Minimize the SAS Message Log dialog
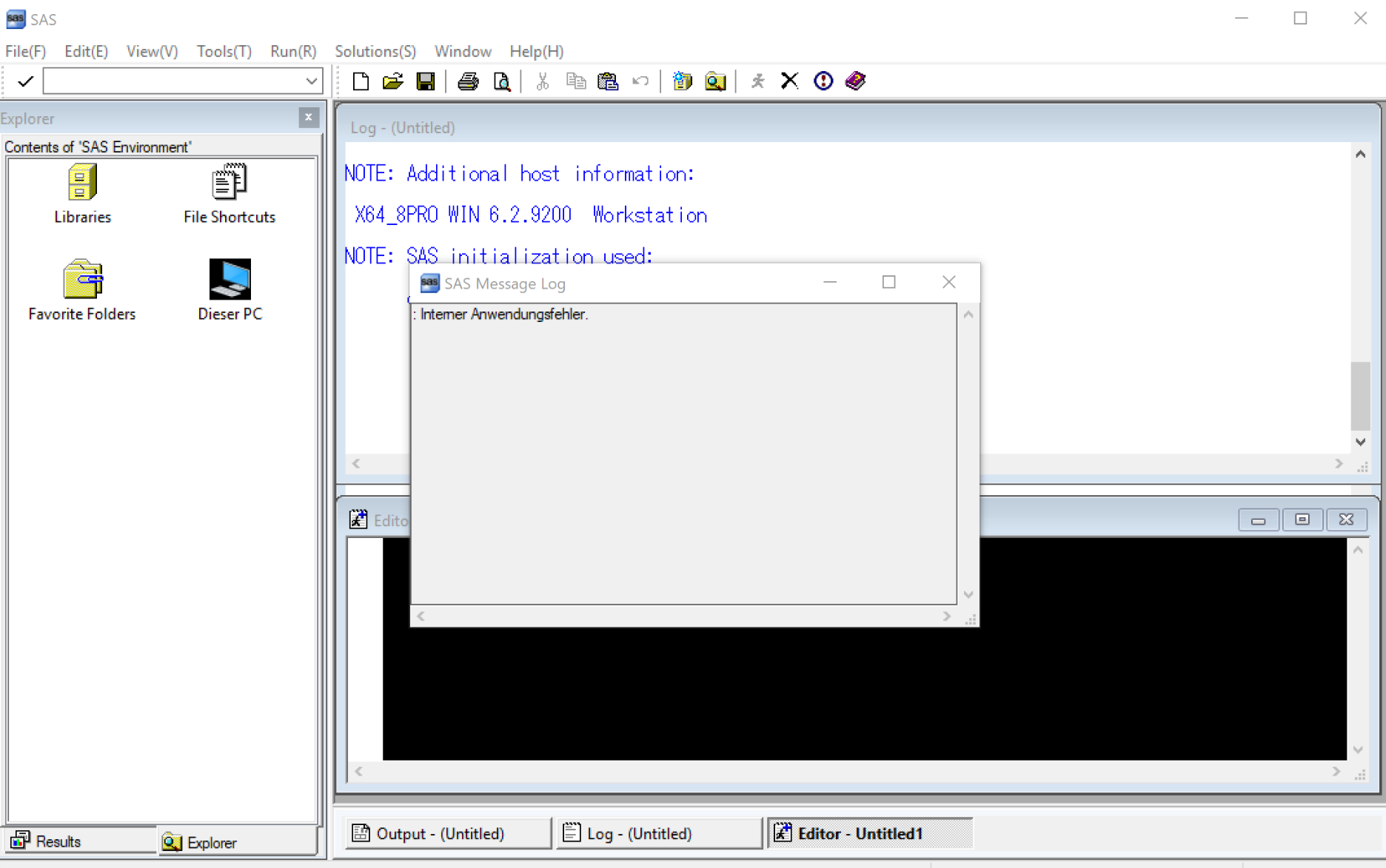1386x868 pixels. [830, 283]
